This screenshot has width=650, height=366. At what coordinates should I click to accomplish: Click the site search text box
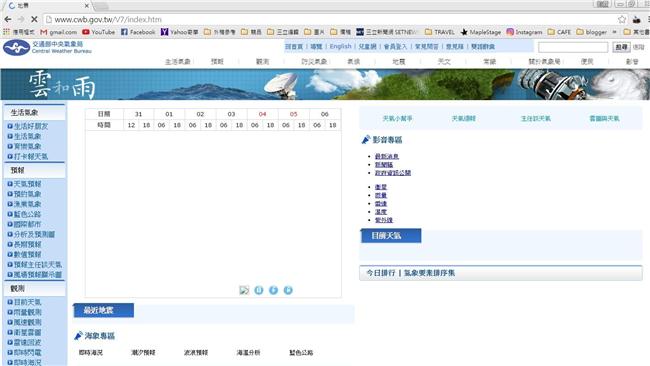tap(573, 47)
